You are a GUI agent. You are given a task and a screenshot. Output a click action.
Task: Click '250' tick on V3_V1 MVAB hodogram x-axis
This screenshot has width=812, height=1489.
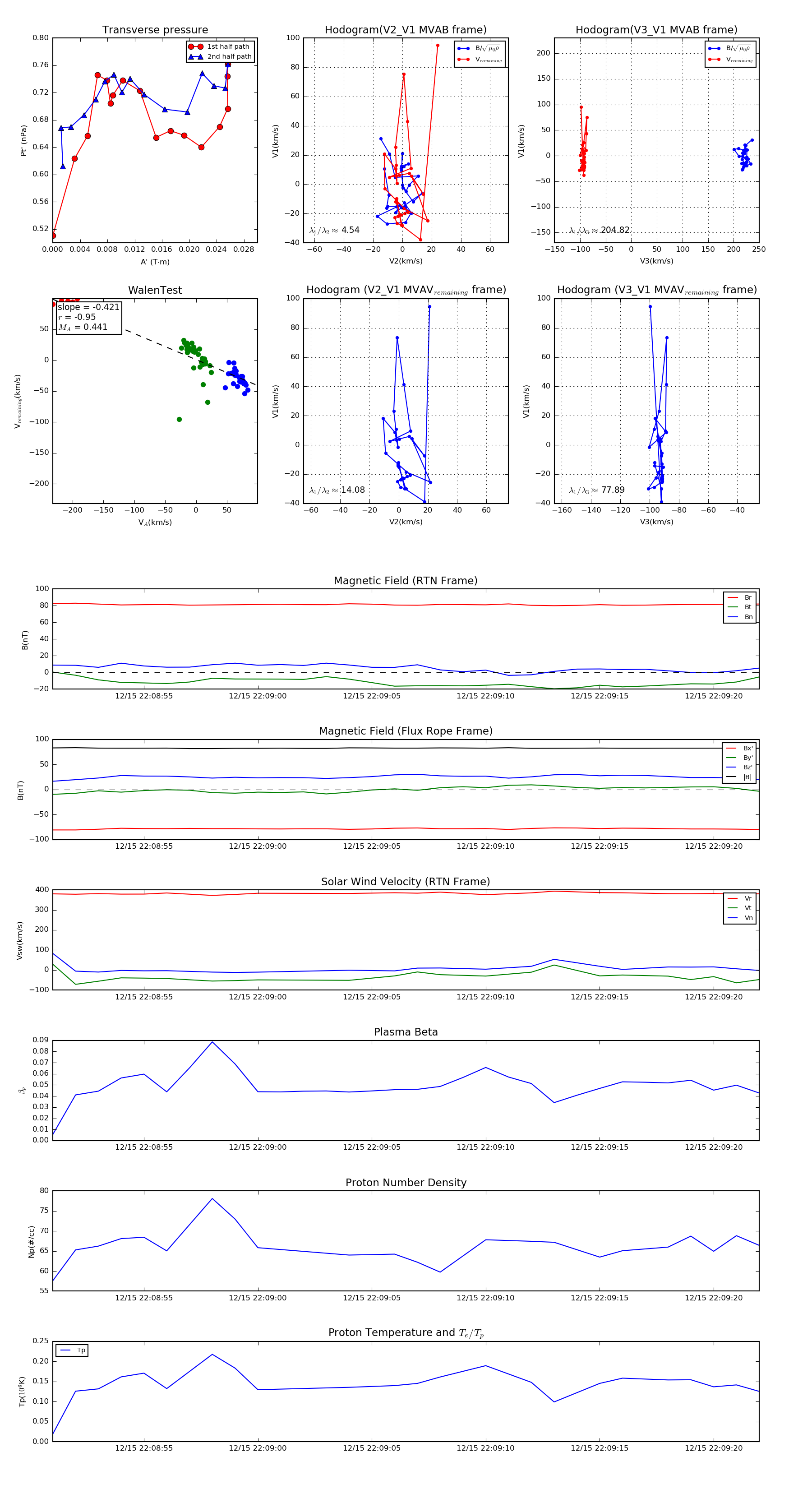point(759,250)
